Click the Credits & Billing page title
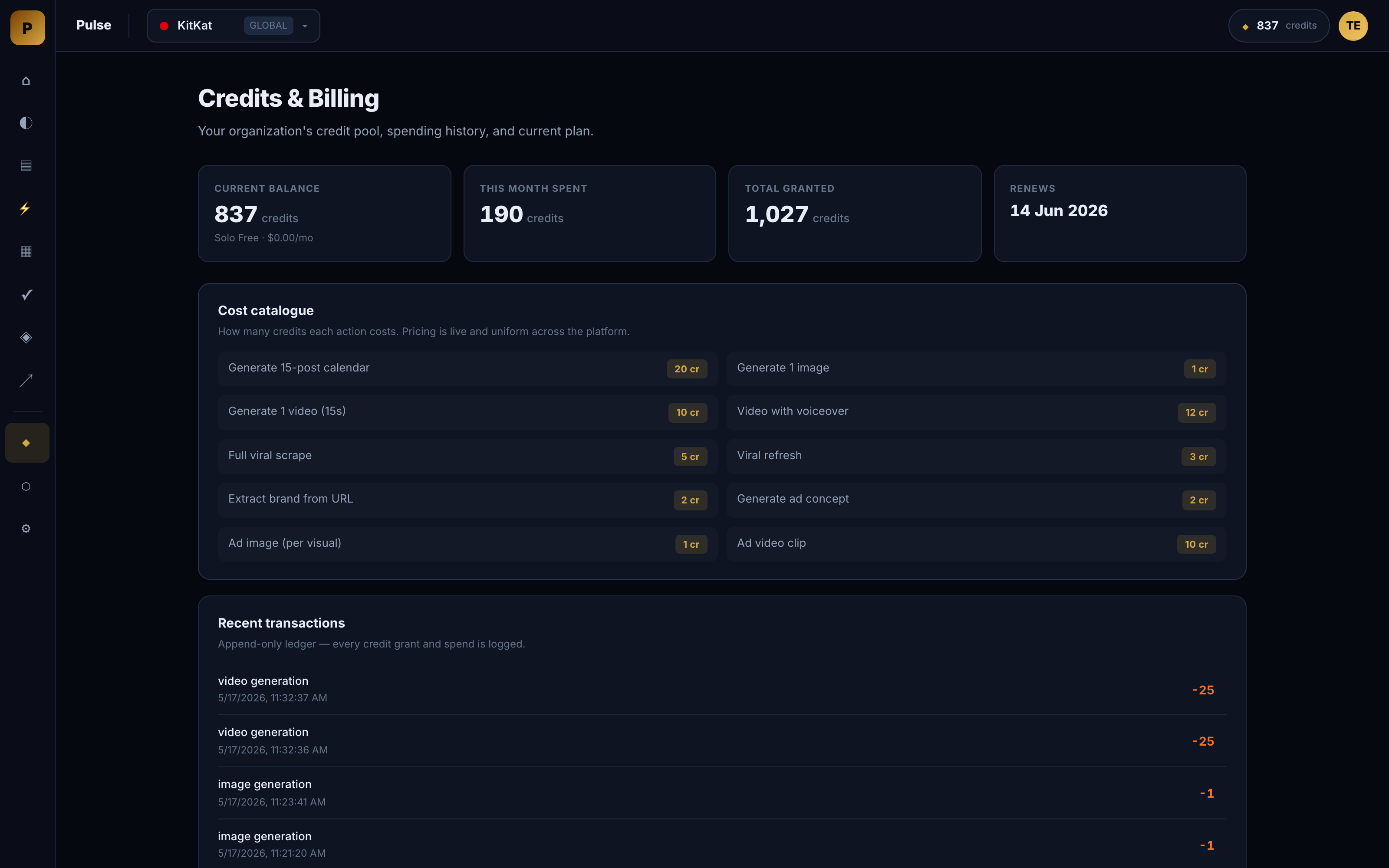 288,99
